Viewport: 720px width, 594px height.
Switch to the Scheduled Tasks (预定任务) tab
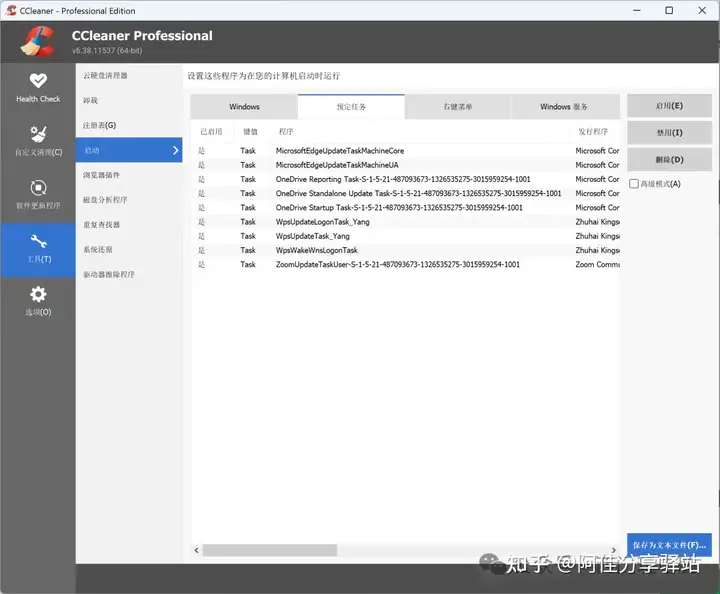[x=351, y=106]
